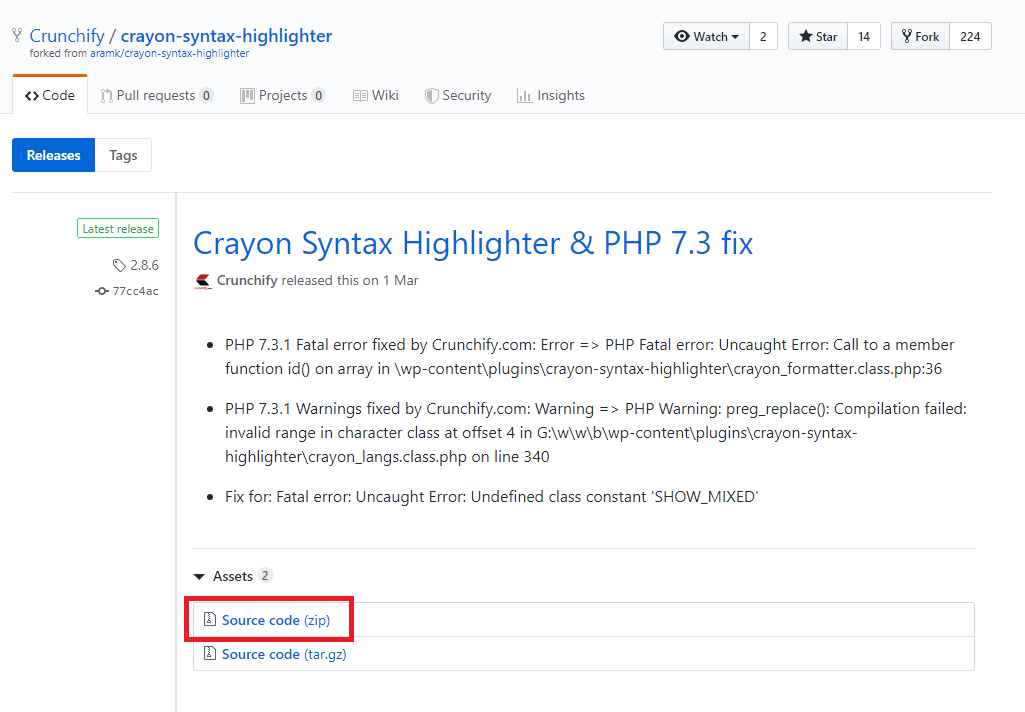Select the Releases button
The width and height of the screenshot is (1025, 712).
[54, 155]
